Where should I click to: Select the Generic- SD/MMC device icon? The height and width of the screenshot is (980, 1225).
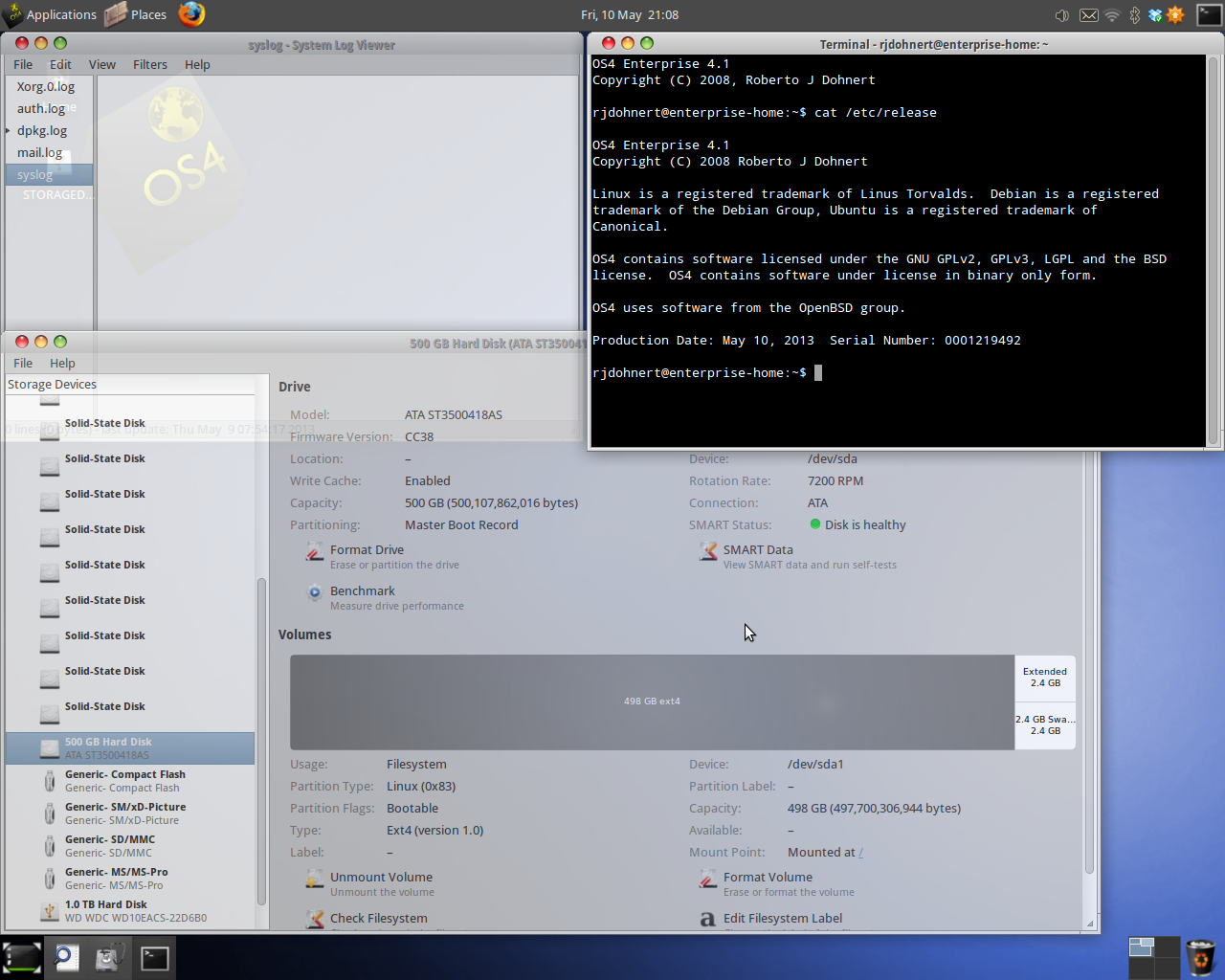pyautogui.click(x=50, y=846)
